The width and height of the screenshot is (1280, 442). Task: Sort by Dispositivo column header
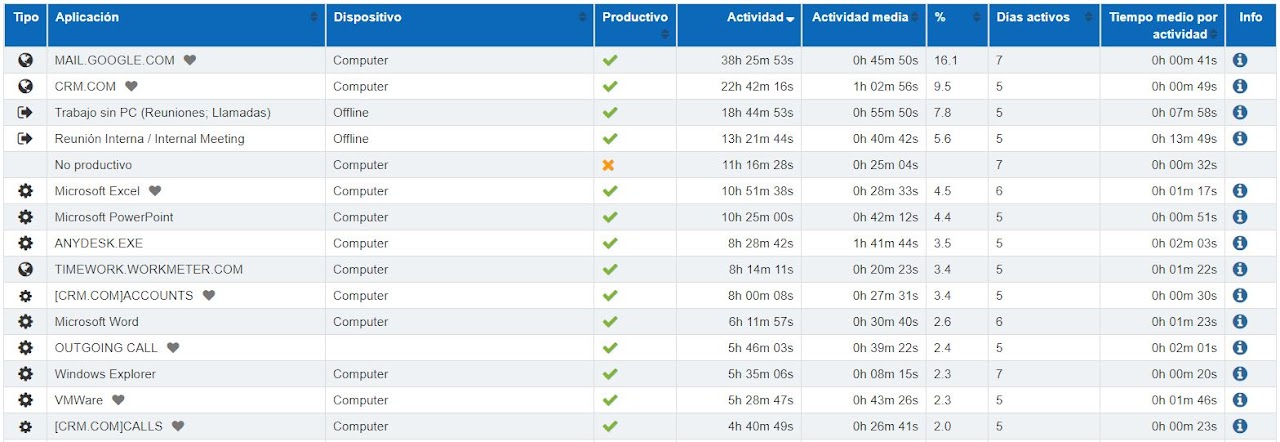pos(368,17)
